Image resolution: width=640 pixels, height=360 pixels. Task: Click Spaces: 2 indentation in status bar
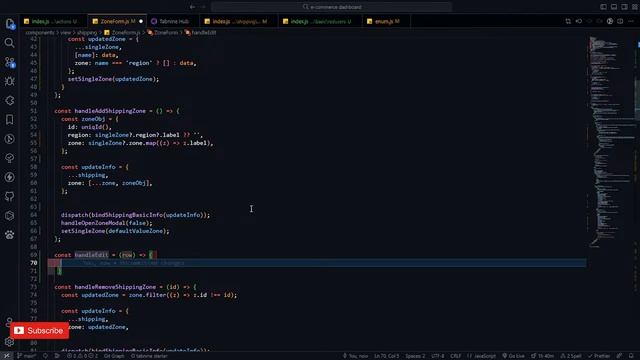415,356
